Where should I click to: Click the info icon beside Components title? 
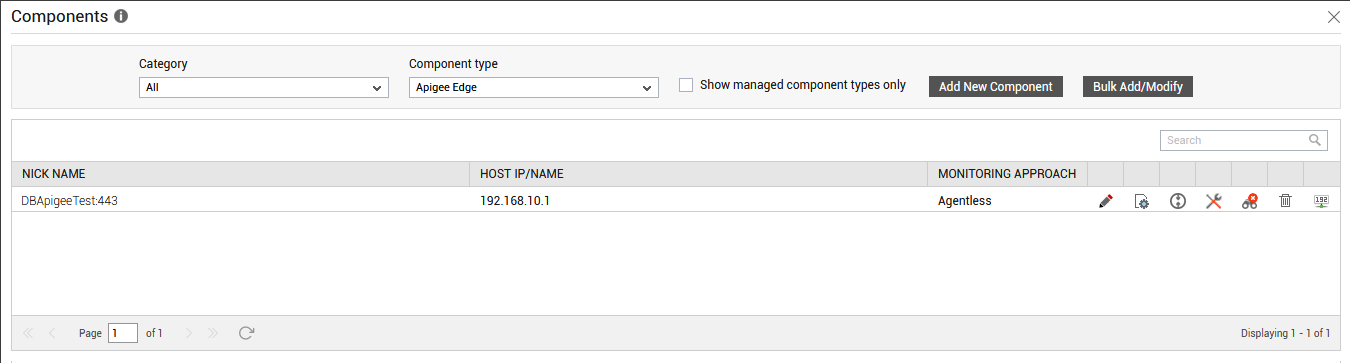tap(121, 17)
